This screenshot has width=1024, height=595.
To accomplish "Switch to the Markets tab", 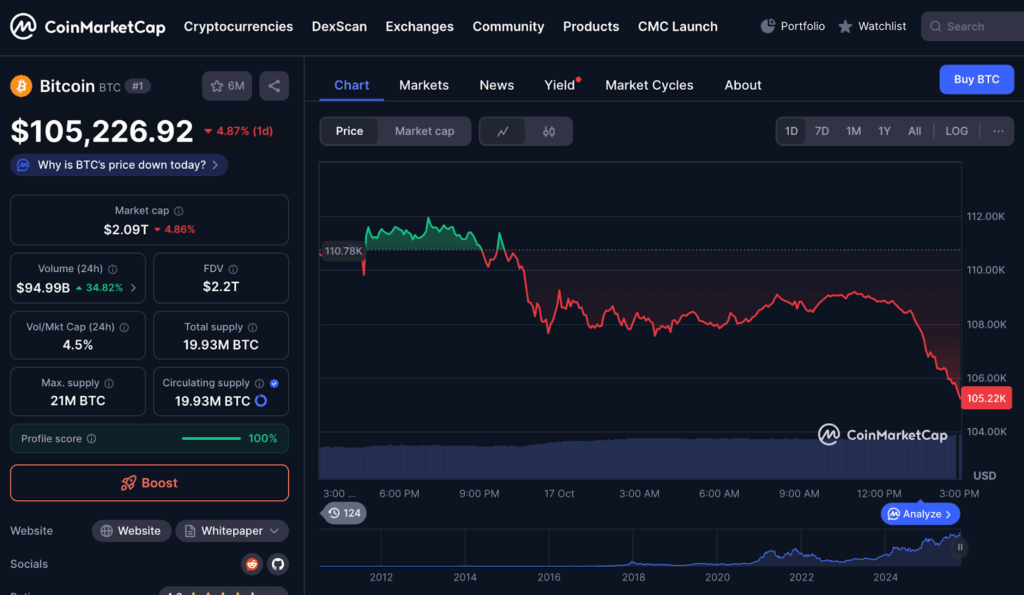I will pos(424,85).
